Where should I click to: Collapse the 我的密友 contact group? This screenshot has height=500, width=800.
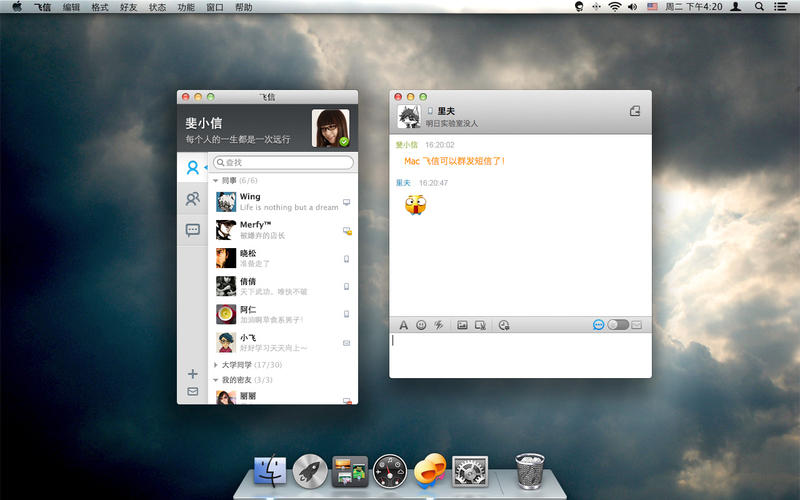click(x=216, y=380)
